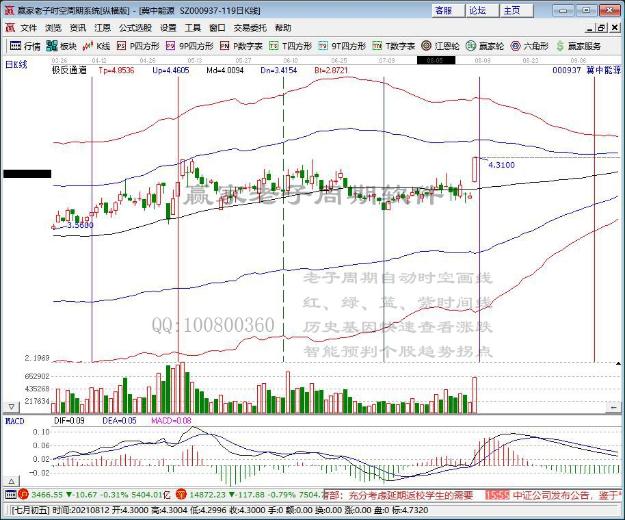Screen dimensions: 625x520
Task: Click red index icon before 14872.23
Action: coord(181,494)
